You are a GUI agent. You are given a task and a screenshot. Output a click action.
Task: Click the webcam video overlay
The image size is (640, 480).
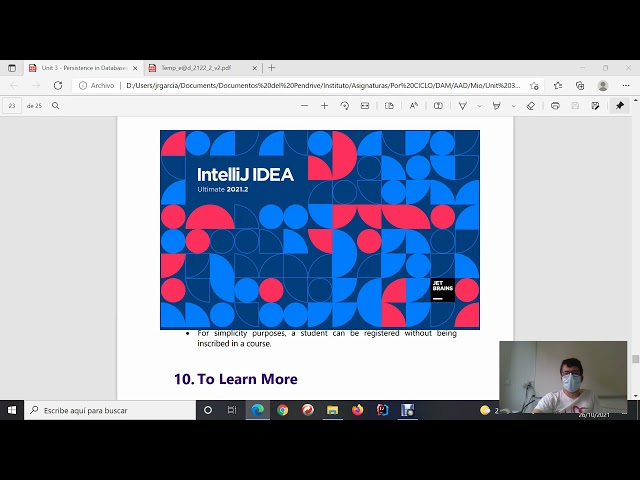pyautogui.click(x=563, y=377)
